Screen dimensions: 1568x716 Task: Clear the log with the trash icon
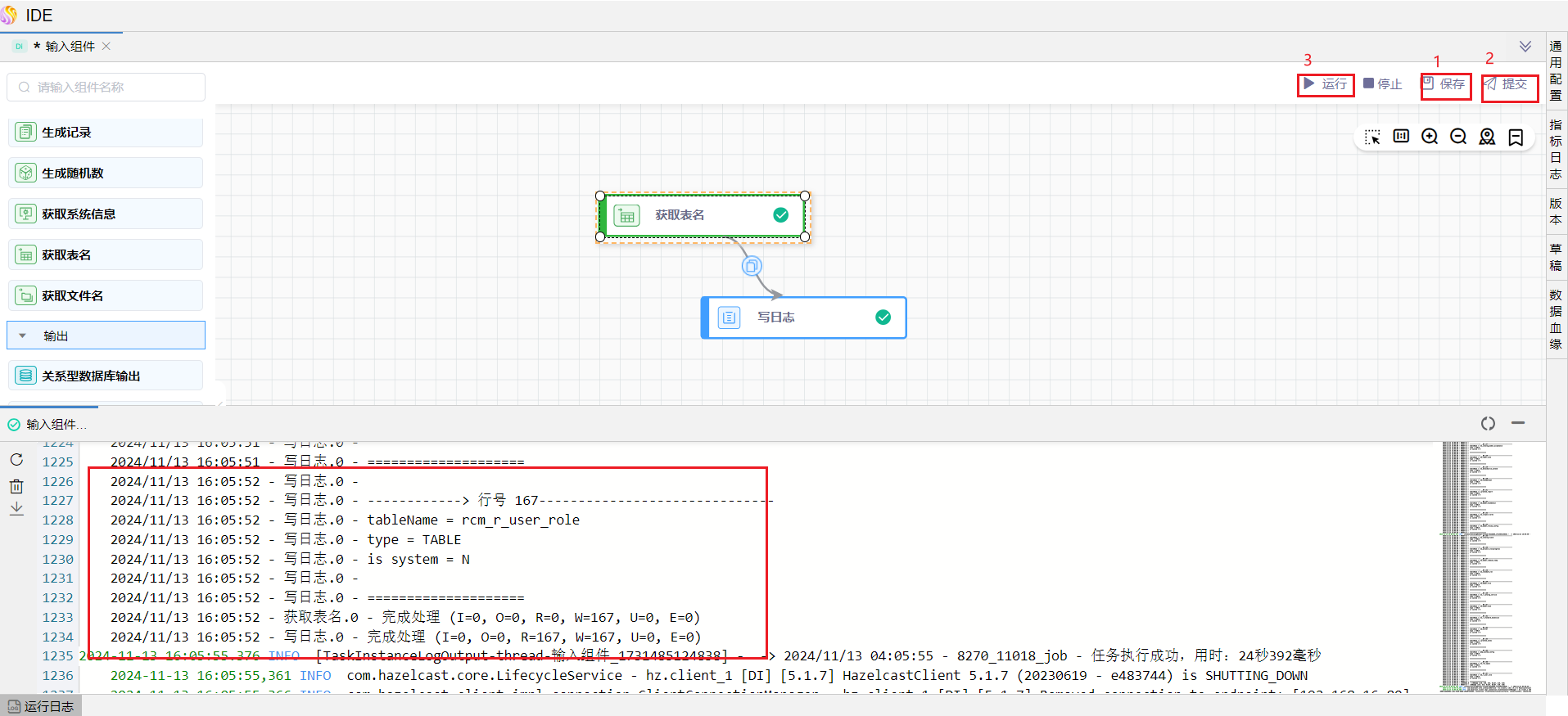16,486
